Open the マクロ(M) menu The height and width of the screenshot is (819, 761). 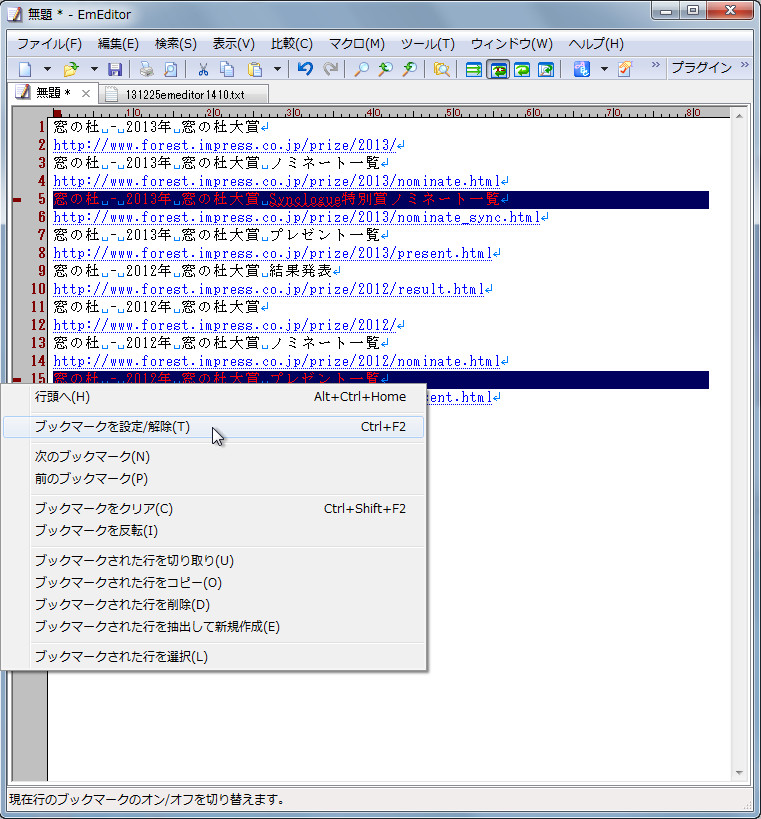357,44
